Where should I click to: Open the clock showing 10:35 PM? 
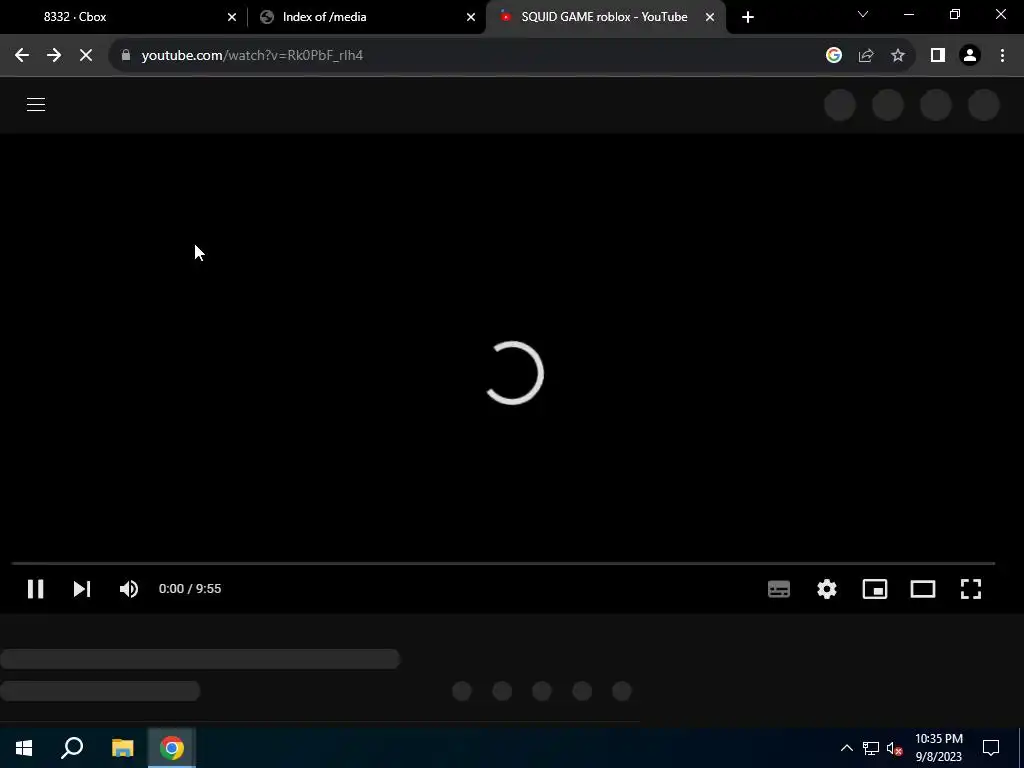pyautogui.click(x=938, y=748)
